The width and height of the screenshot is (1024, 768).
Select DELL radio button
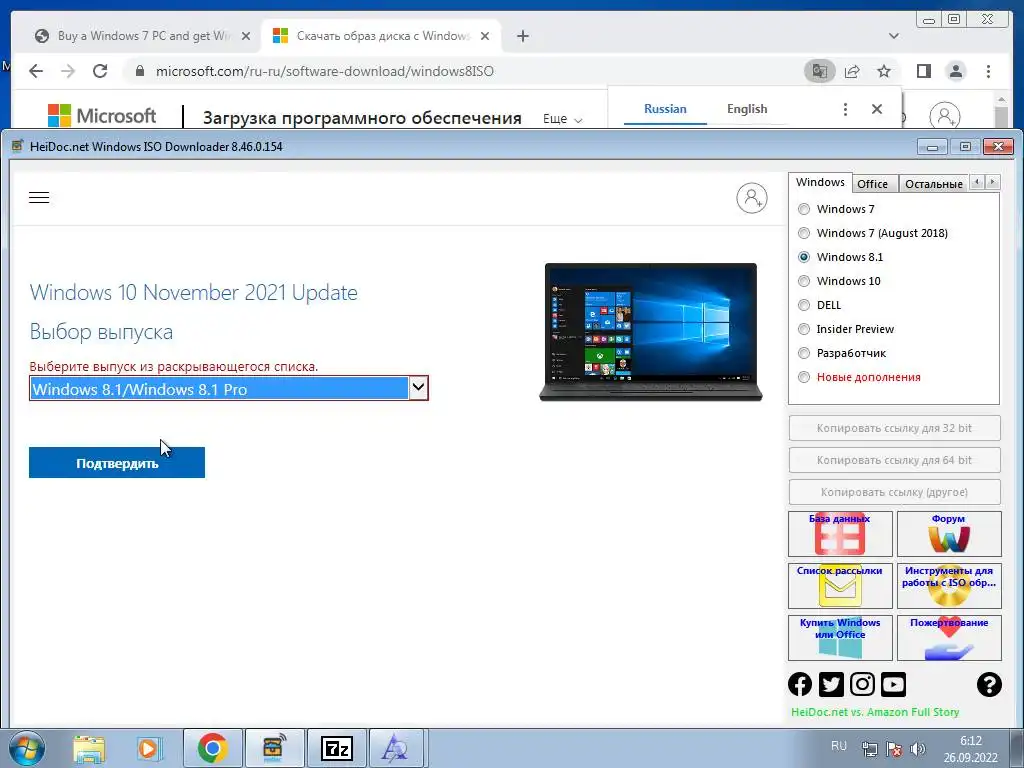tap(804, 305)
